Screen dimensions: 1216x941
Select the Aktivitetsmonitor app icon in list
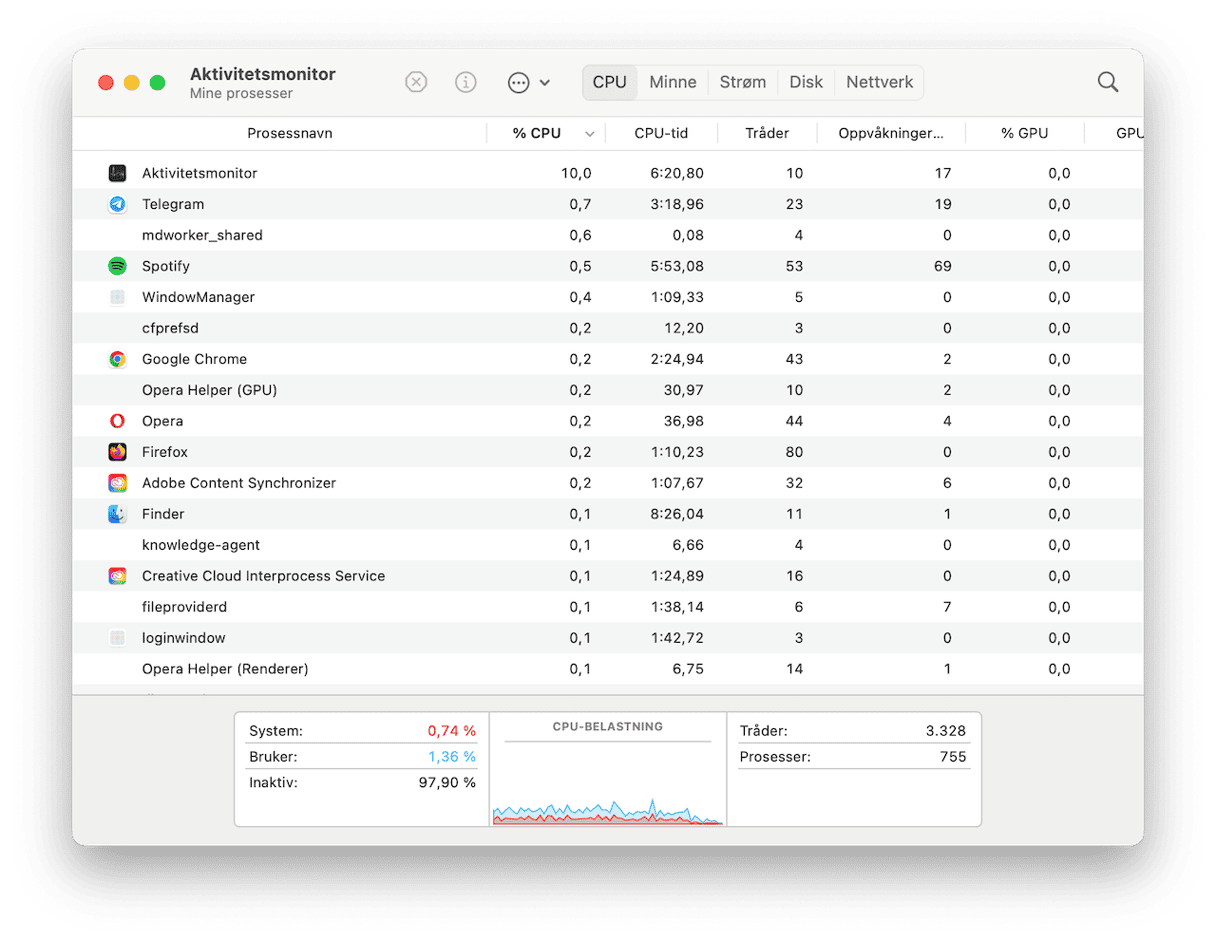117,173
